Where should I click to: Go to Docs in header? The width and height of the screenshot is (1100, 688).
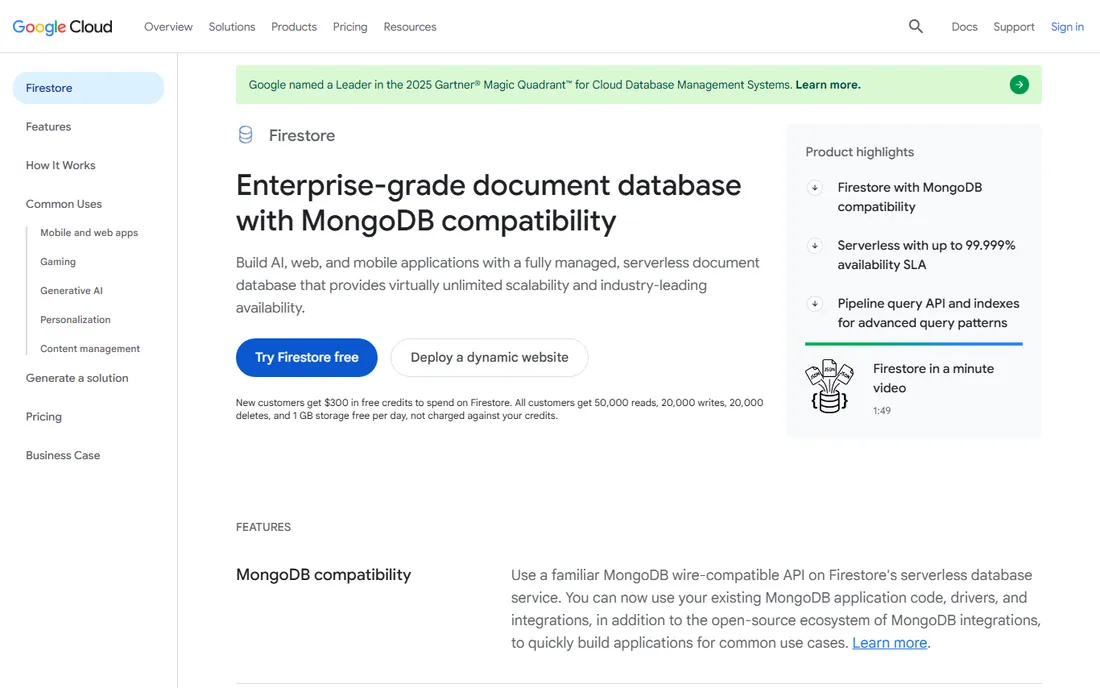[x=964, y=27]
